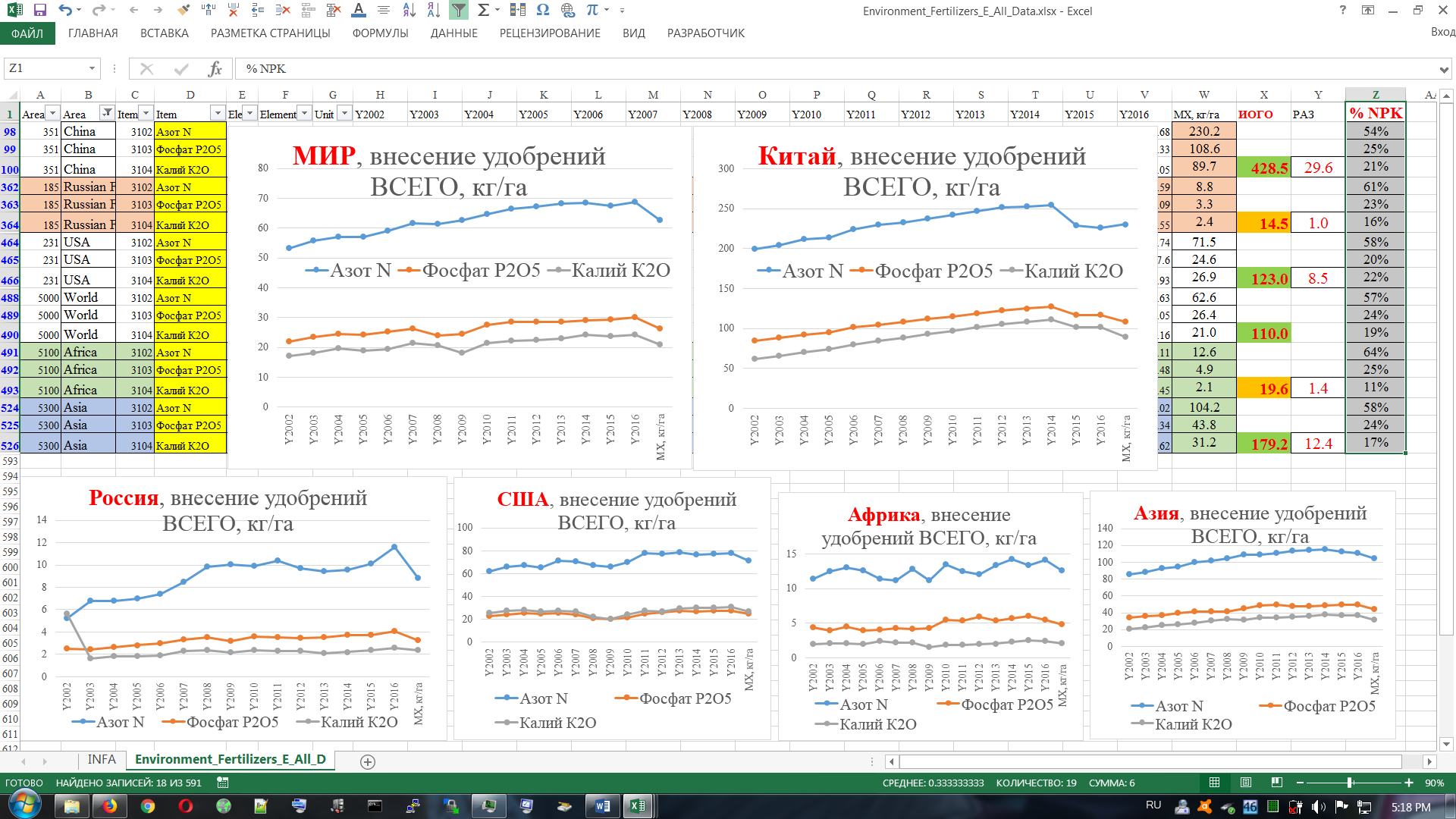Click the zoom in plus button
The height and width of the screenshot is (819, 1456).
click(x=1409, y=783)
